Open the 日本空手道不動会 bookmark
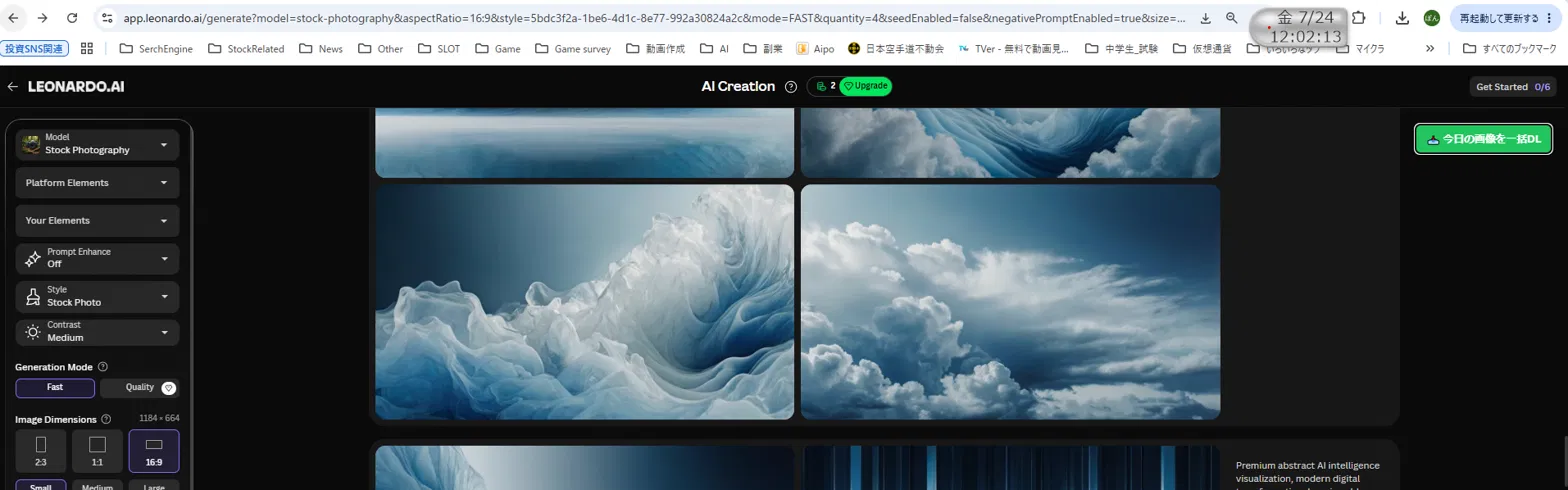1568x490 pixels. click(x=895, y=48)
